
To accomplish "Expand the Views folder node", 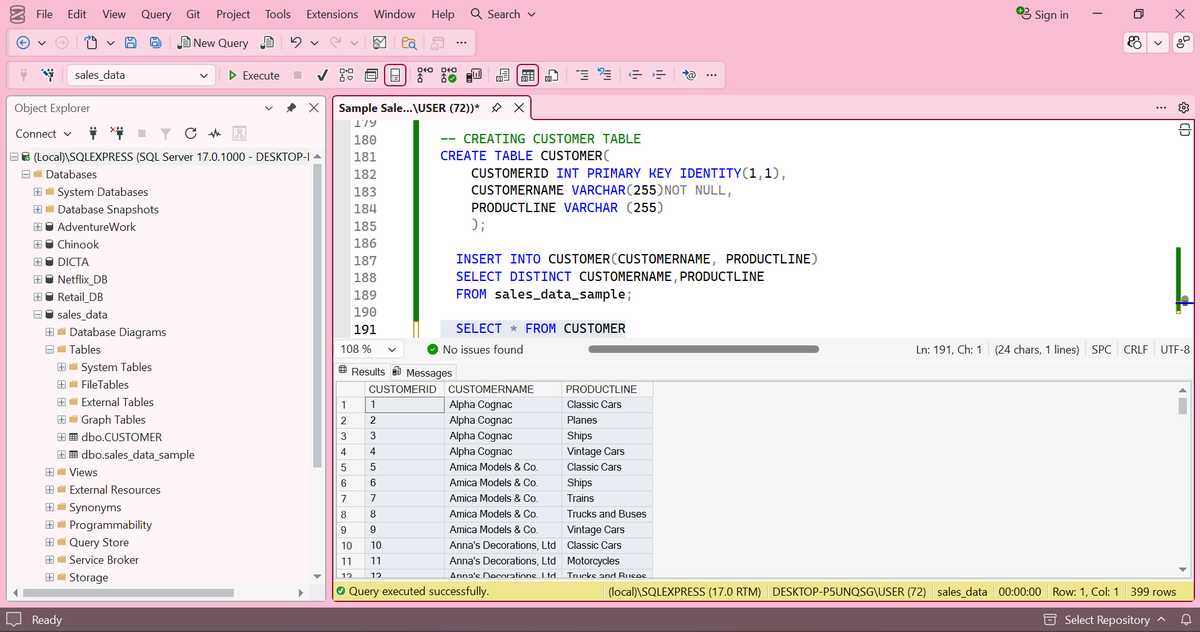I will 50,472.
